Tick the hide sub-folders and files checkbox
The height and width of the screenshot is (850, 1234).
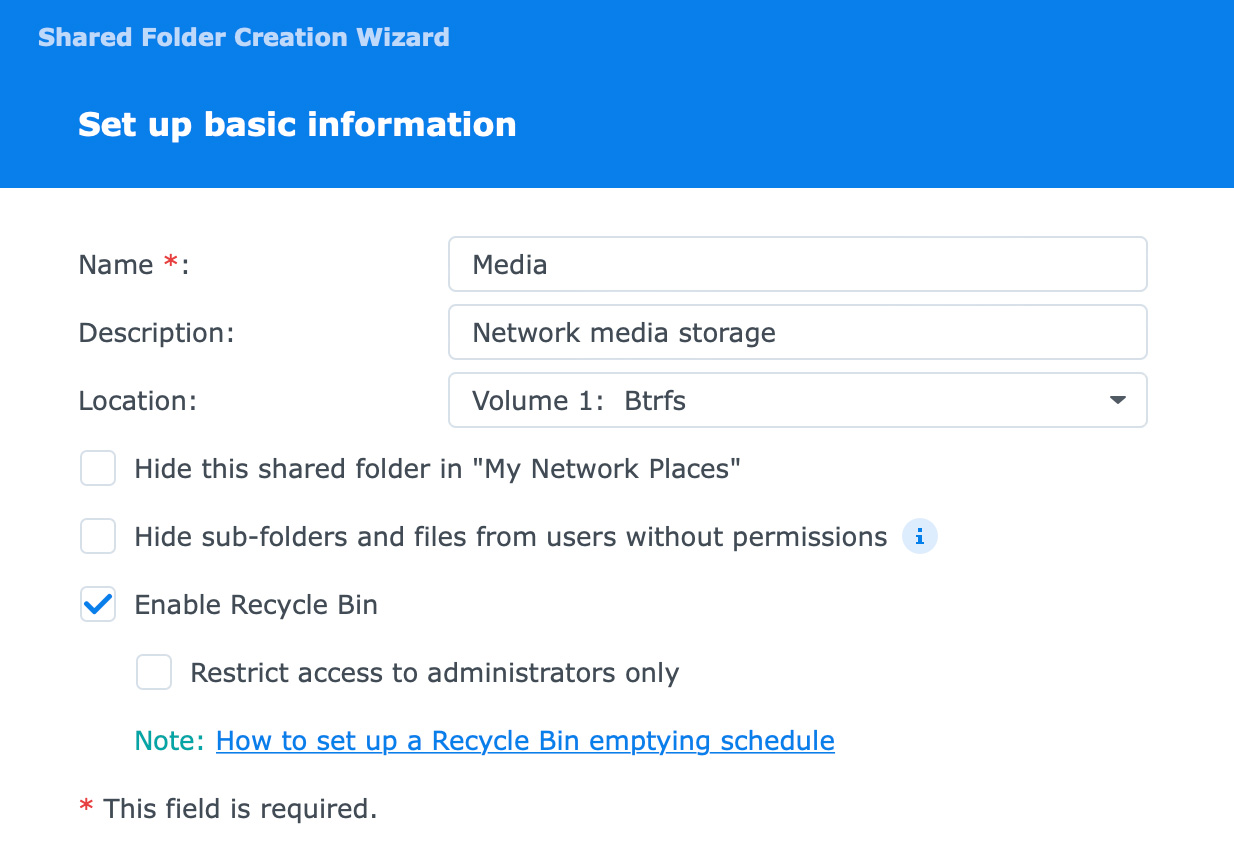click(x=98, y=537)
